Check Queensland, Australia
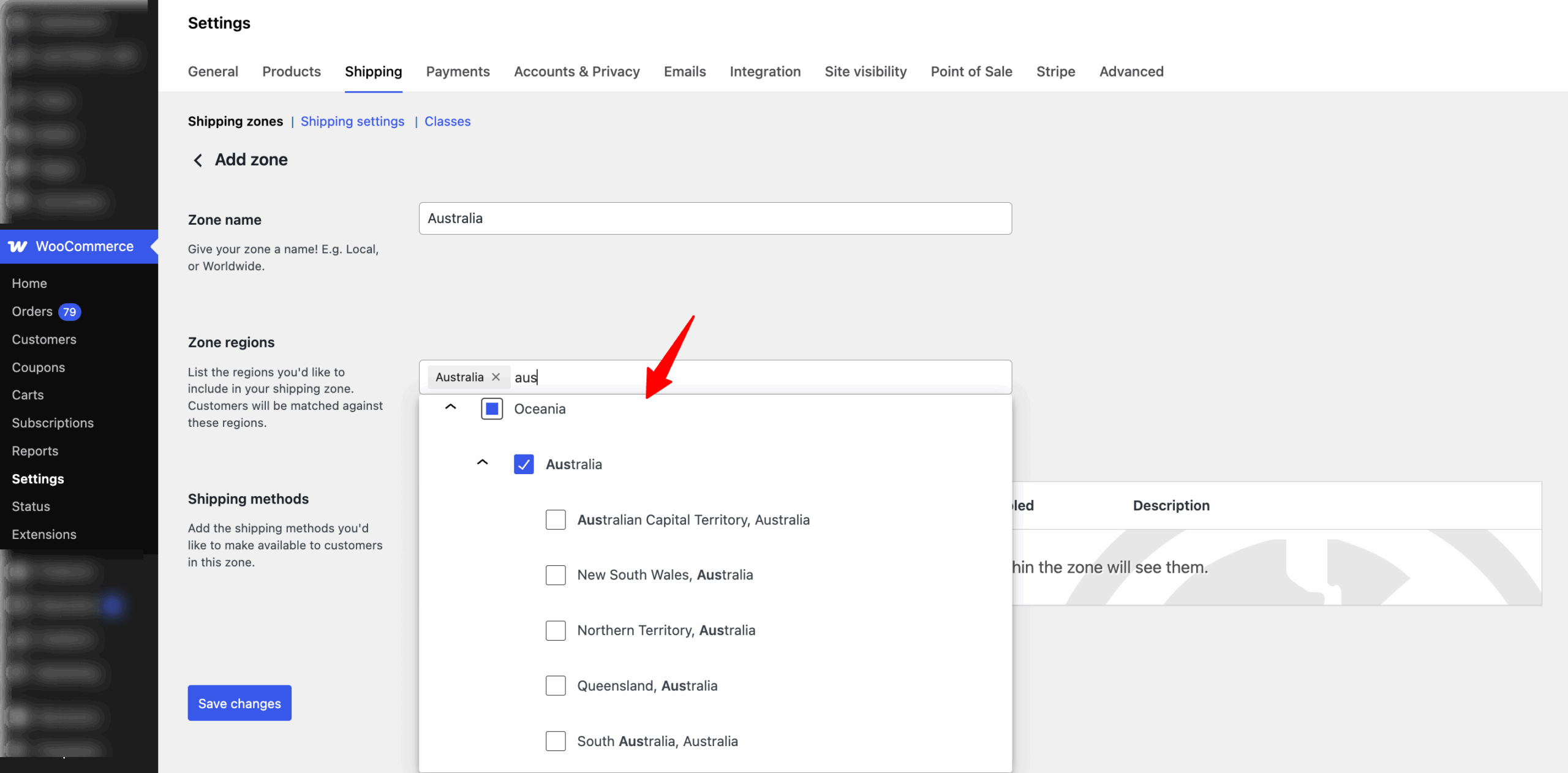Screen dimensions: 1568x773 pos(555,685)
